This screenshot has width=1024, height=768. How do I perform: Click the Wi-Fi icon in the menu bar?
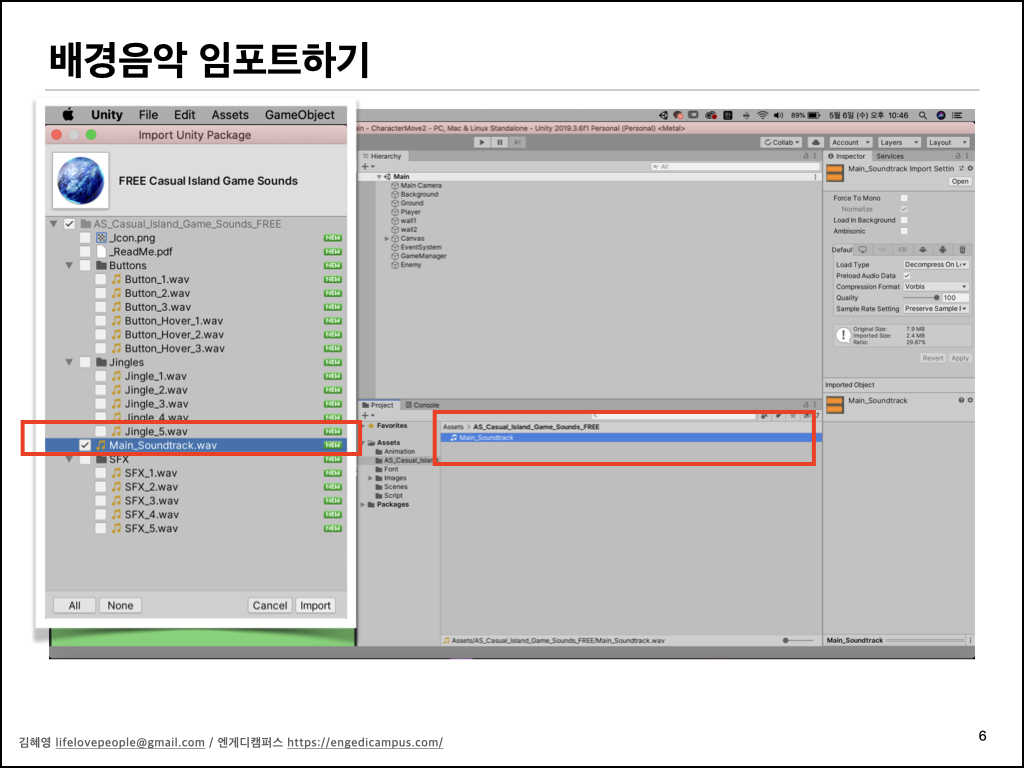762,115
